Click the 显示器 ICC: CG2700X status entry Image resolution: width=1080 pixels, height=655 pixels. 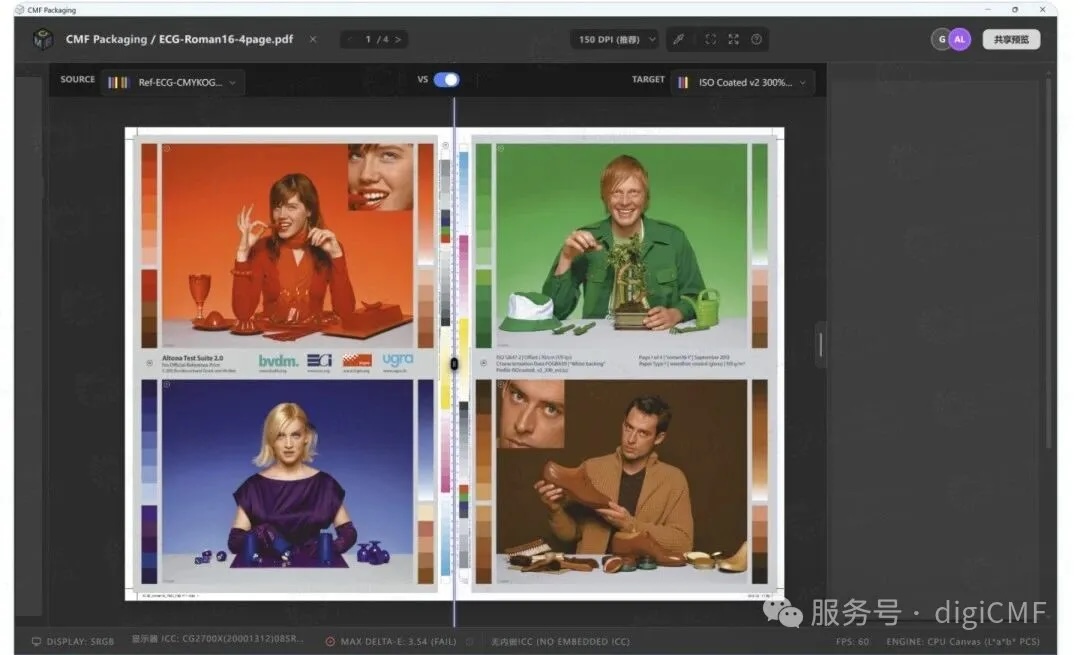point(217,639)
